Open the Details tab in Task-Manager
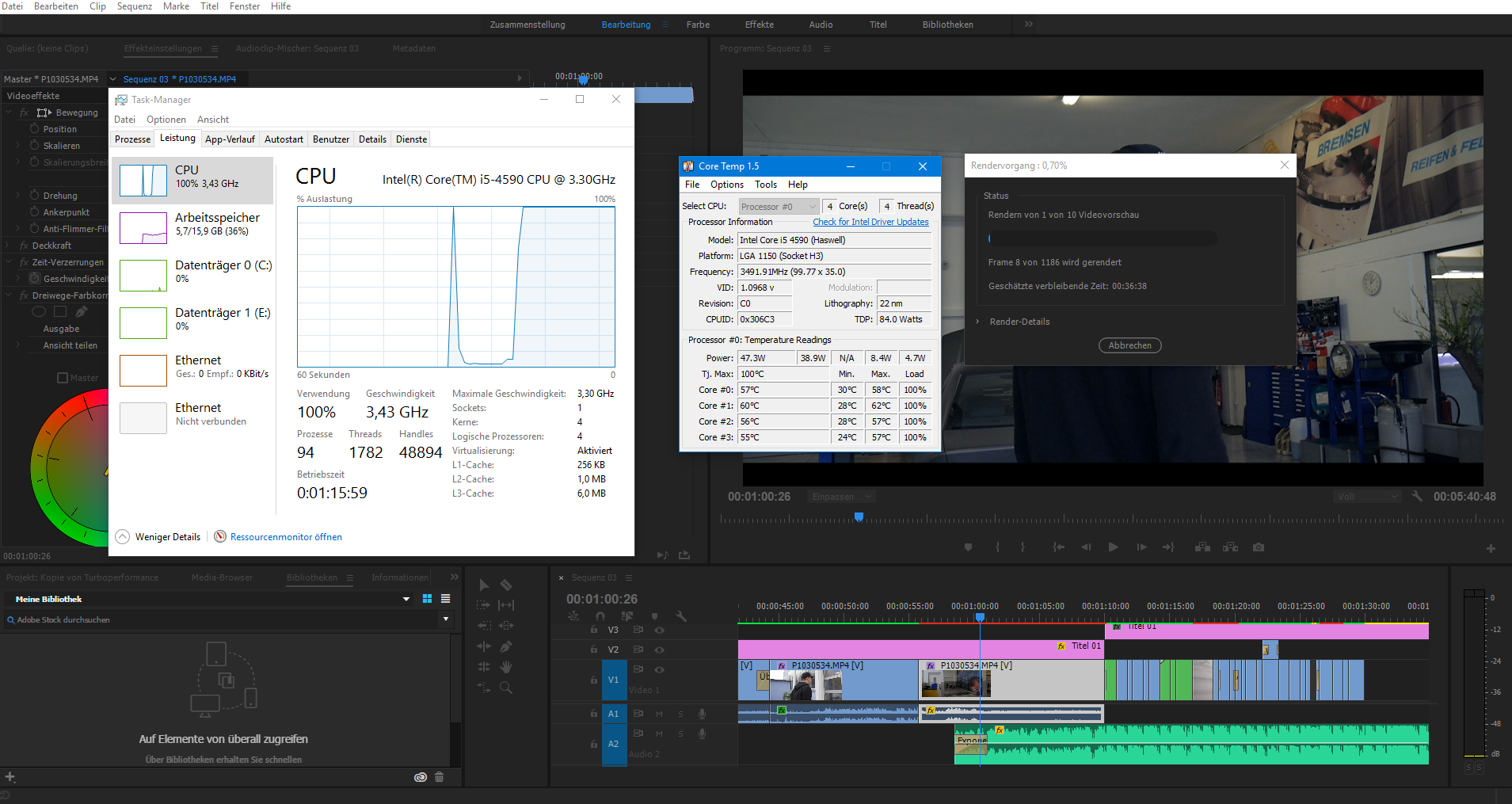The image size is (1512, 804). click(x=372, y=139)
